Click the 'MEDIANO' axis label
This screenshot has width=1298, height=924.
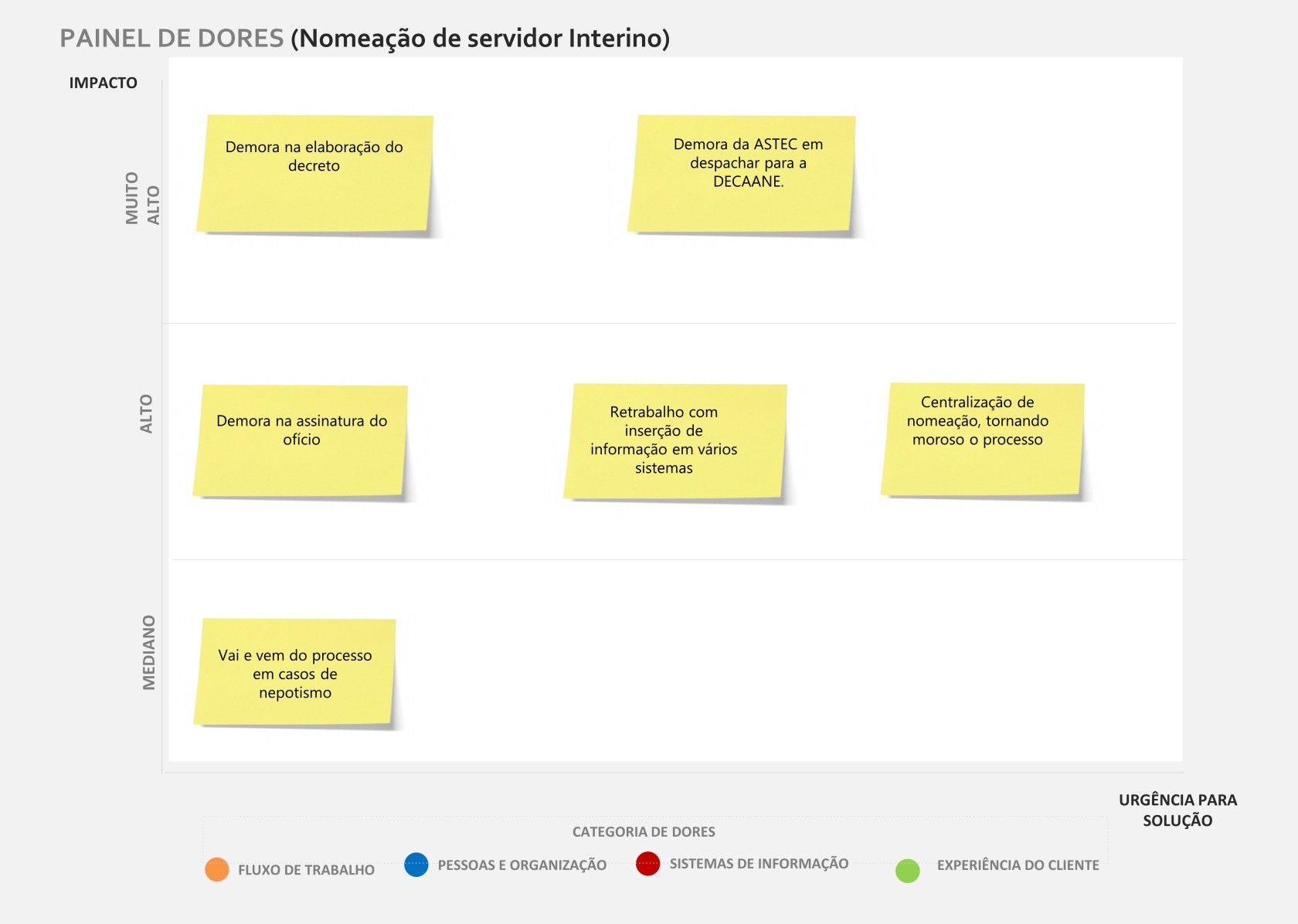pos(149,653)
